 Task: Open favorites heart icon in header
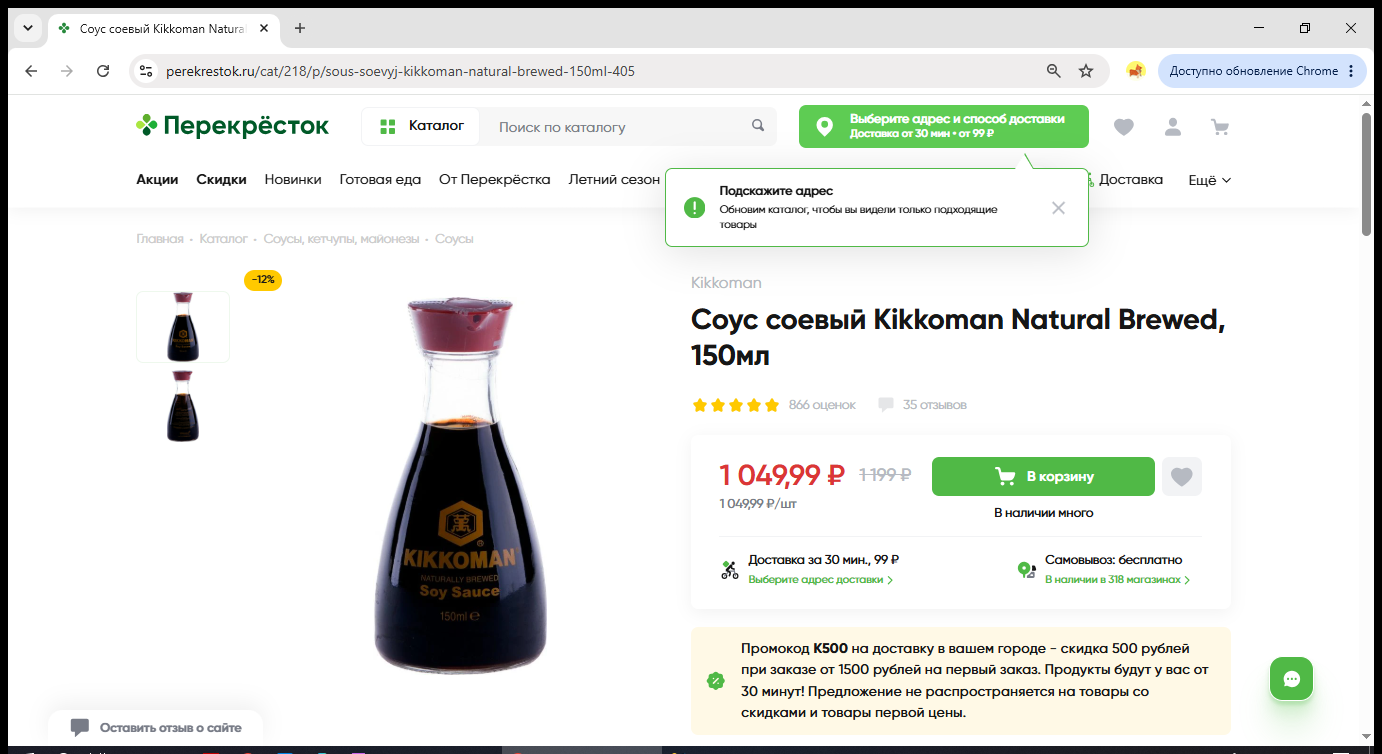(x=1124, y=127)
